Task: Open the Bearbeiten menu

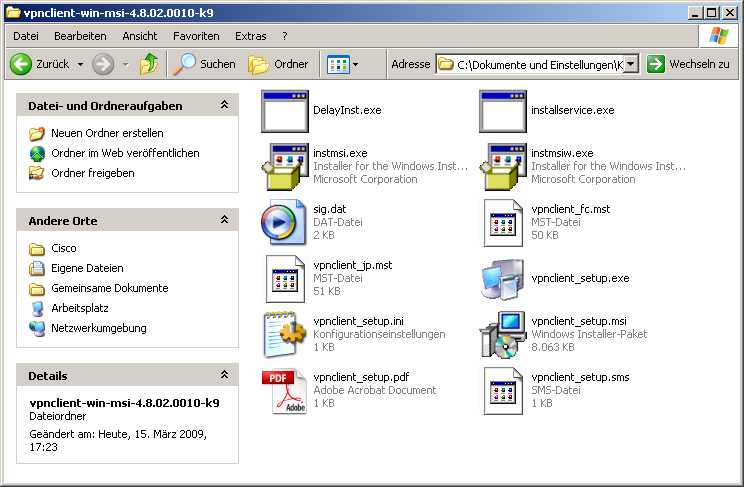Action: (x=80, y=36)
